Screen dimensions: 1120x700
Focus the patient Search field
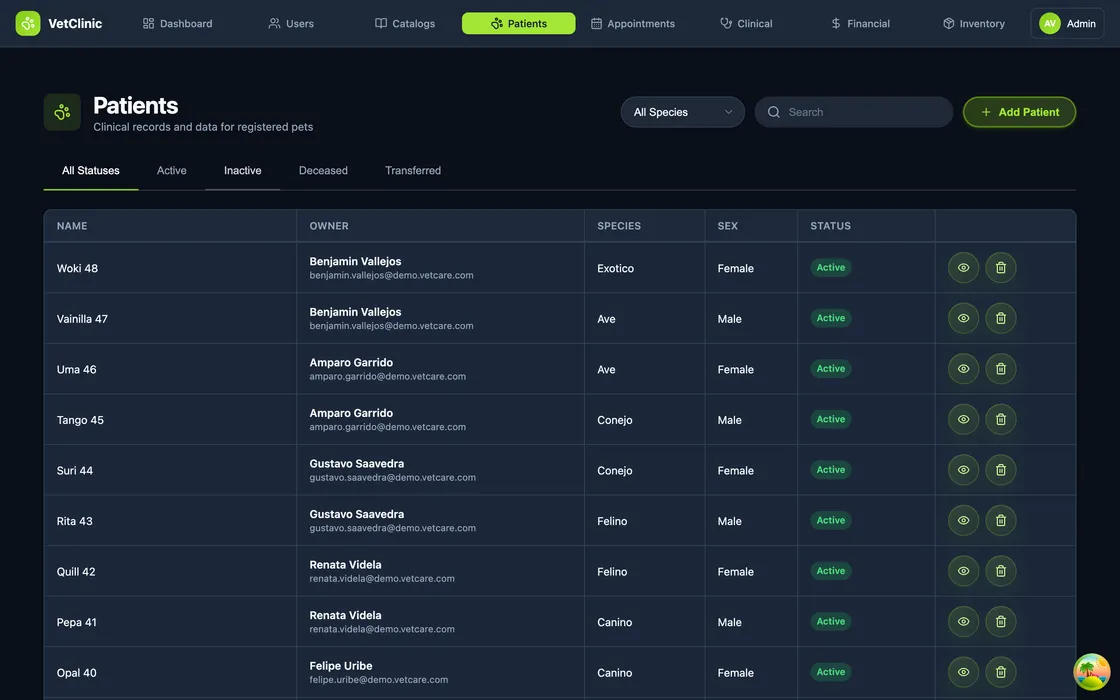(x=865, y=112)
